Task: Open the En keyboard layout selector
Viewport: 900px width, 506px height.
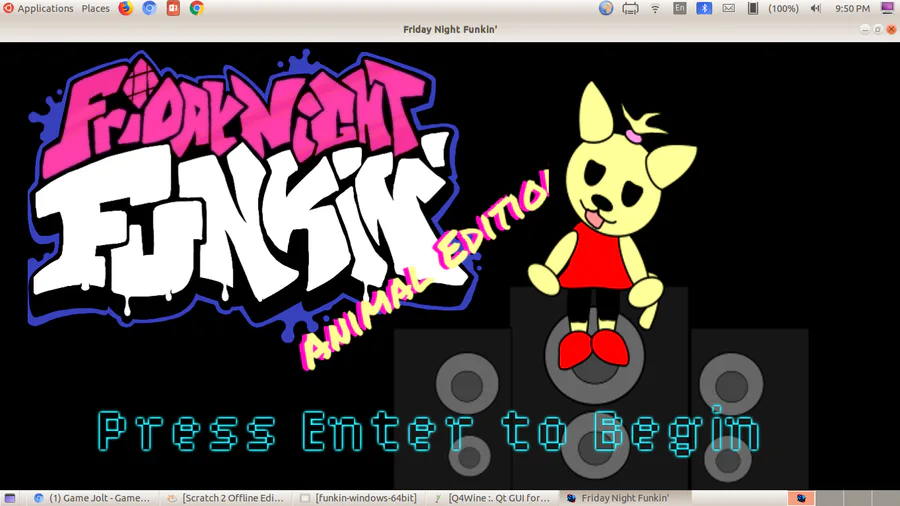Action: pyautogui.click(x=680, y=8)
